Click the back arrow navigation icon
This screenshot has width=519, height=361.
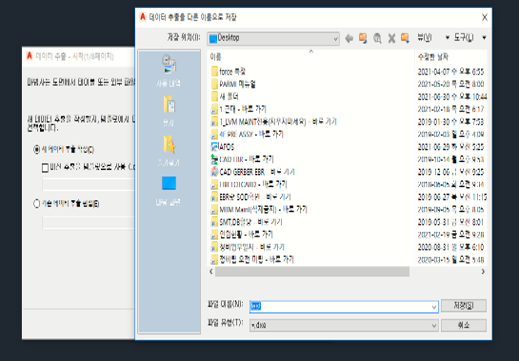349,38
